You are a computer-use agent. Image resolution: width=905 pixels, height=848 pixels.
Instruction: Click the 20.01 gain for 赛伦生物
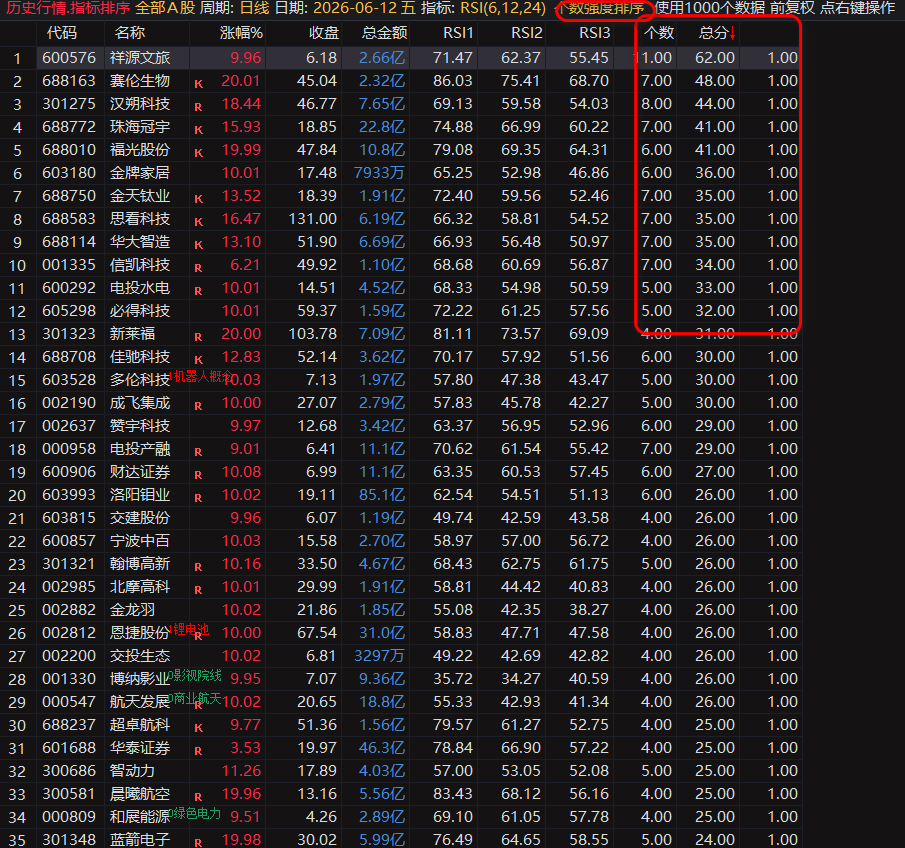pyautogui.click(x=241, y=81)
